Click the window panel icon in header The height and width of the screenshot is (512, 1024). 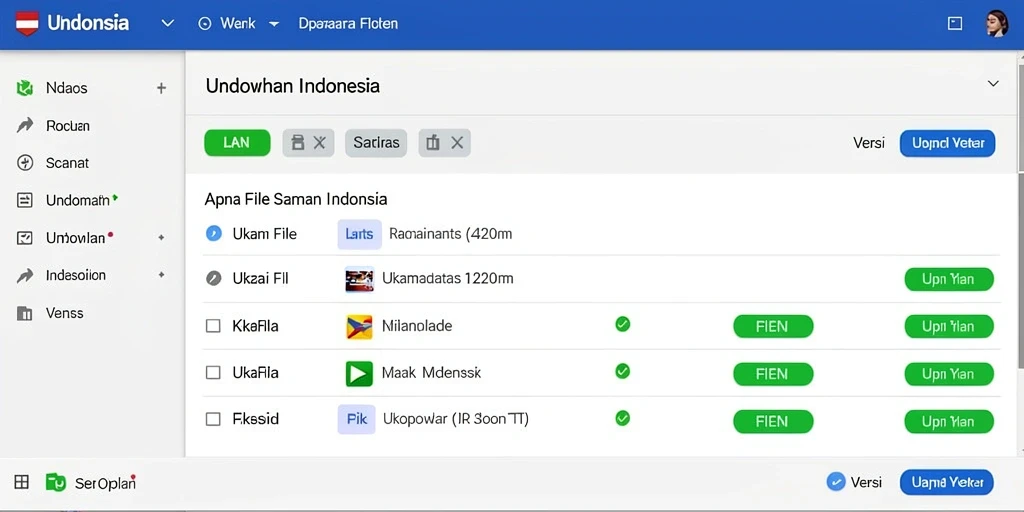[955, 24]
